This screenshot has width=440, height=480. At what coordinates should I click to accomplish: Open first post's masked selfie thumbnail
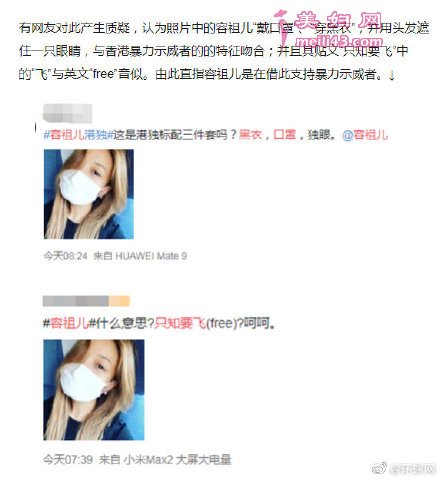[x=89, y=194]
